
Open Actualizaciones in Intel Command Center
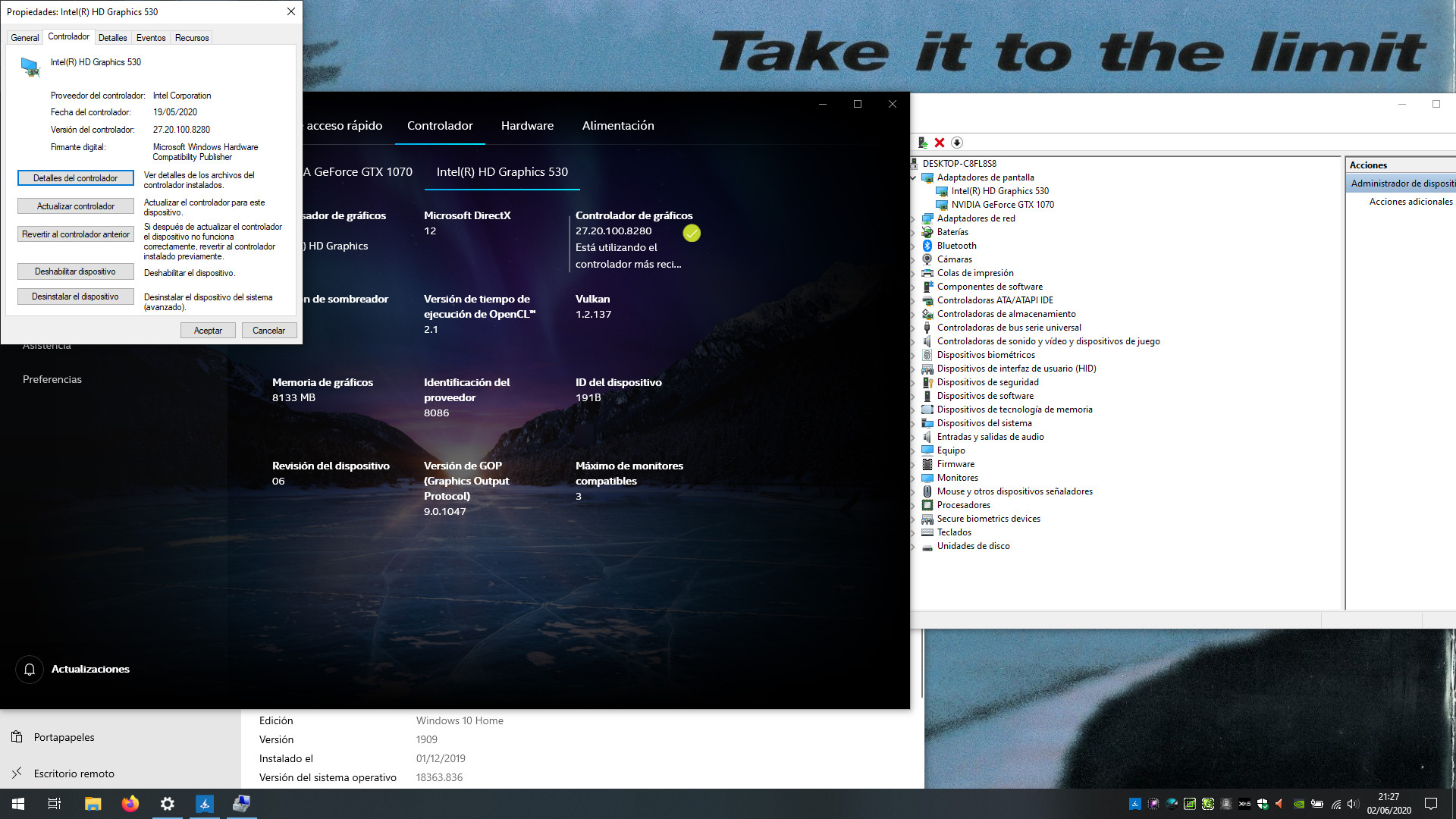(90, 669)
